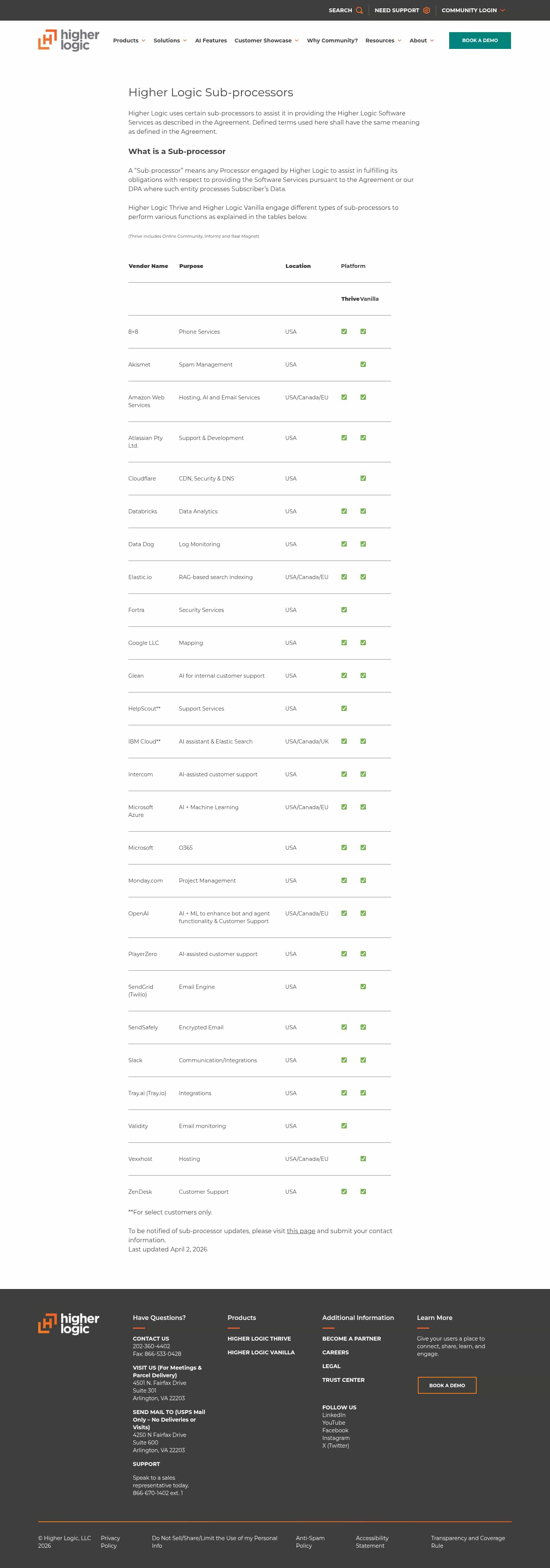Open the AI Features menu item
Screen dimensions: 550x1568
tap(210, 41)
